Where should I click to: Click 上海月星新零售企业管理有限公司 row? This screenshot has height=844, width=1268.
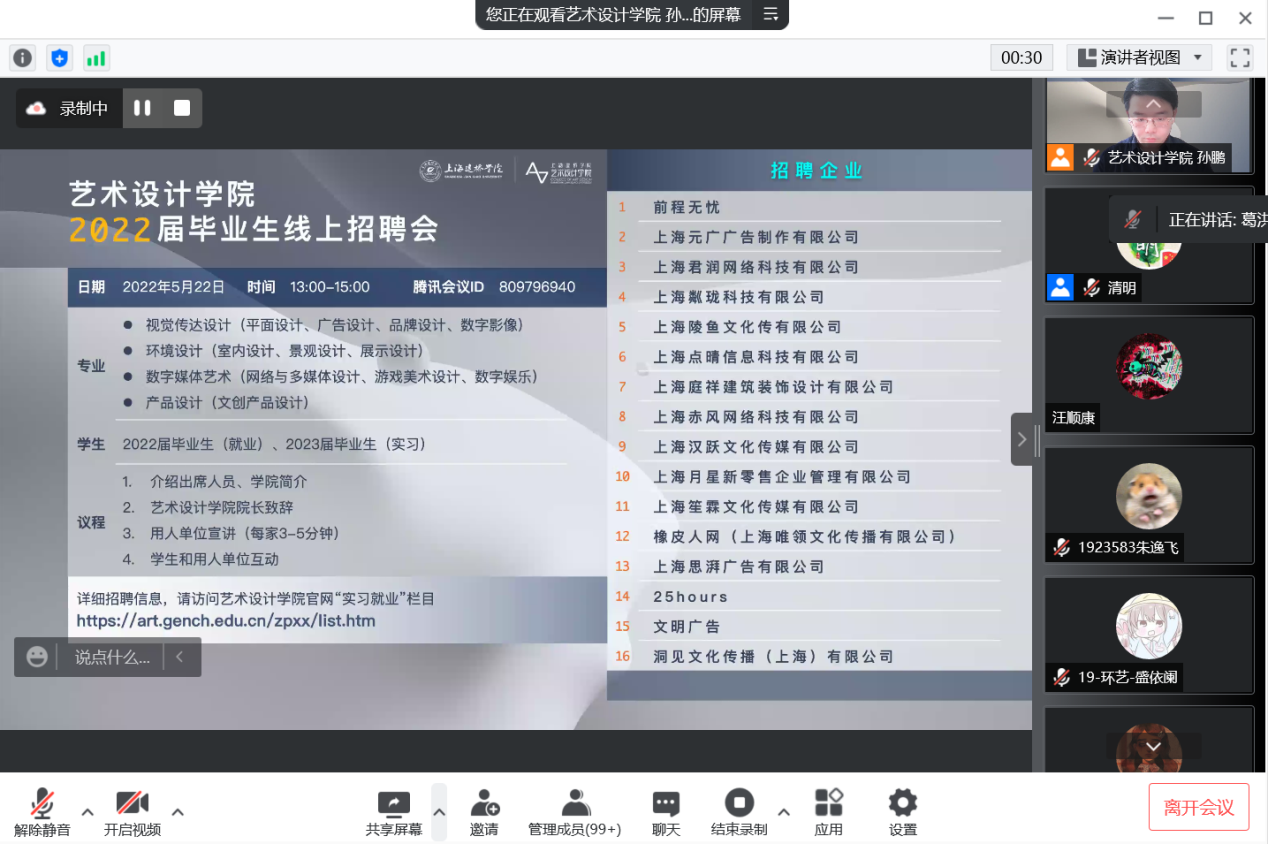point(782,477)
